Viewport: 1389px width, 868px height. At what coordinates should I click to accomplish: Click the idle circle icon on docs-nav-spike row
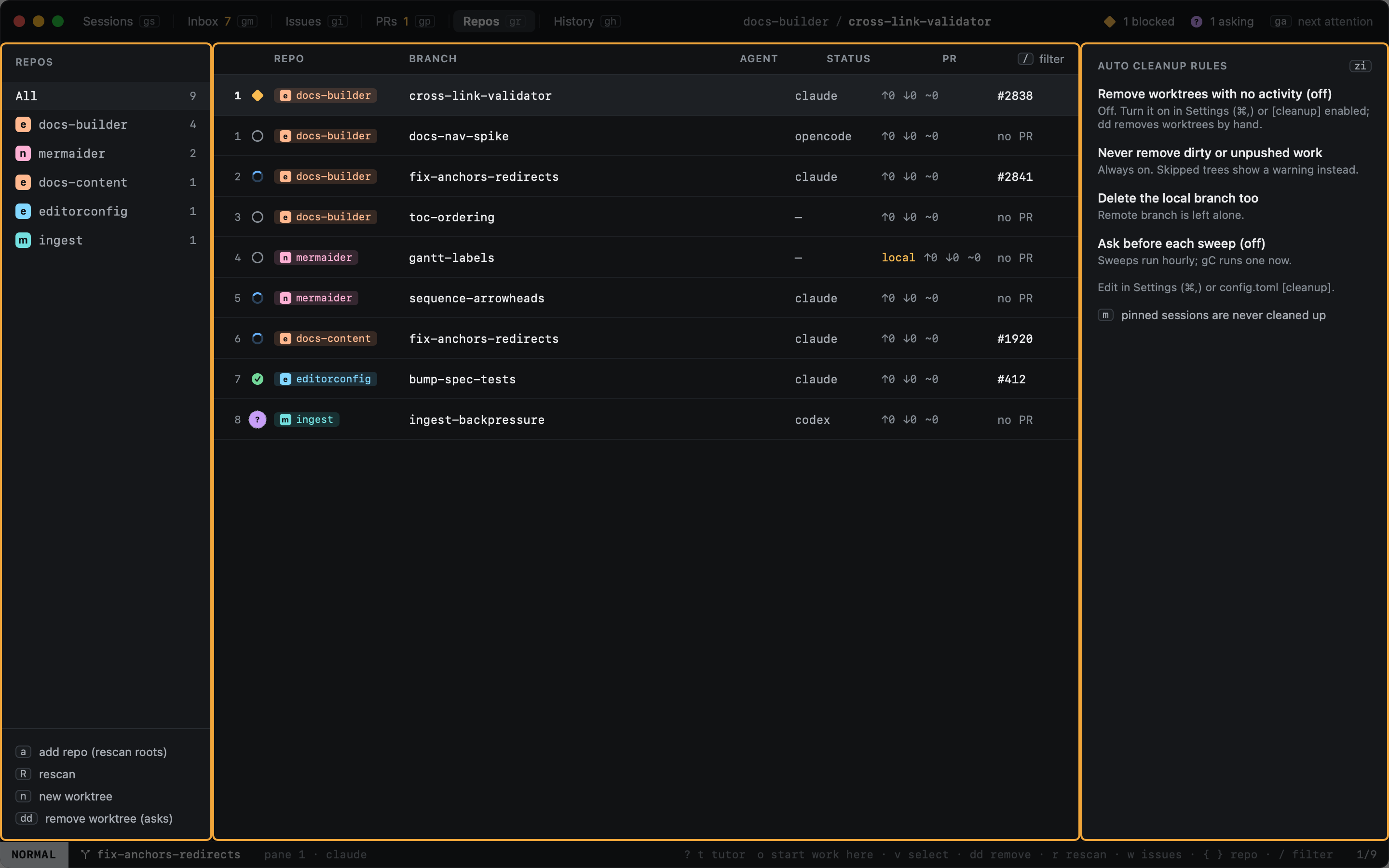coord(257,136)
